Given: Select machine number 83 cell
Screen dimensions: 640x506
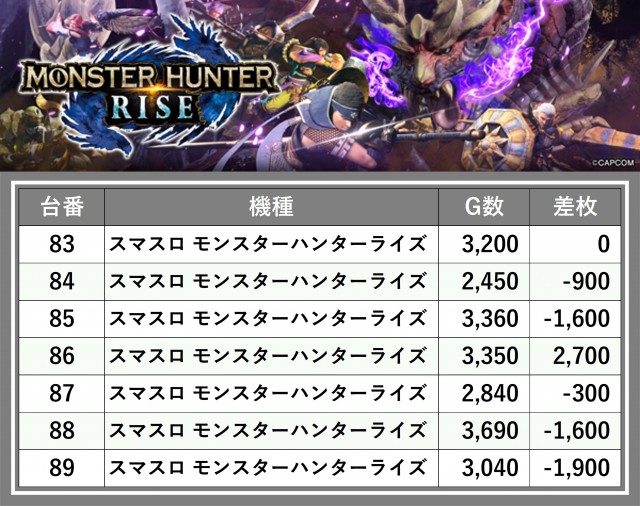Looking at the screenshot, I should [62, 244].
